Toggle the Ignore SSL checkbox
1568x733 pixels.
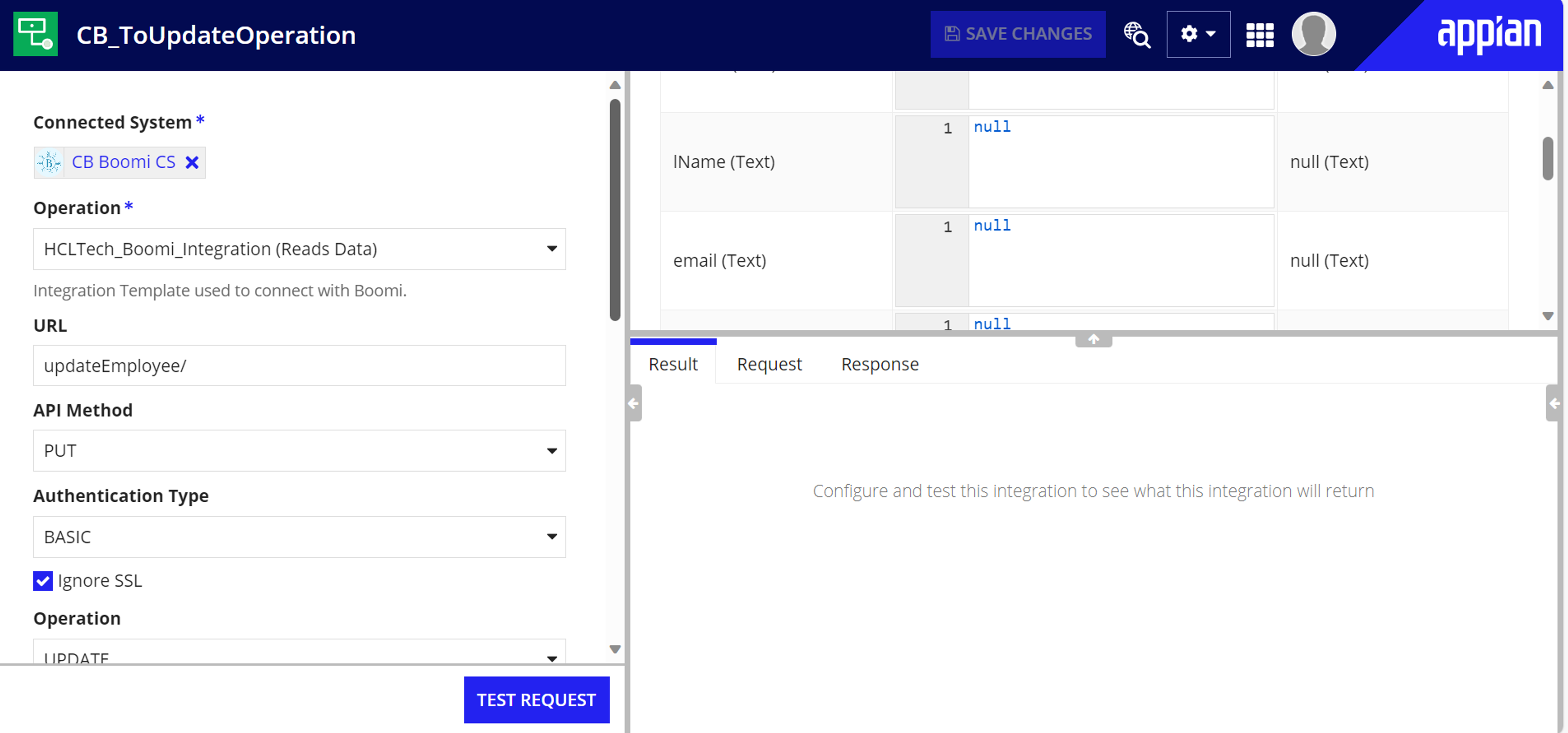point(42,581)
